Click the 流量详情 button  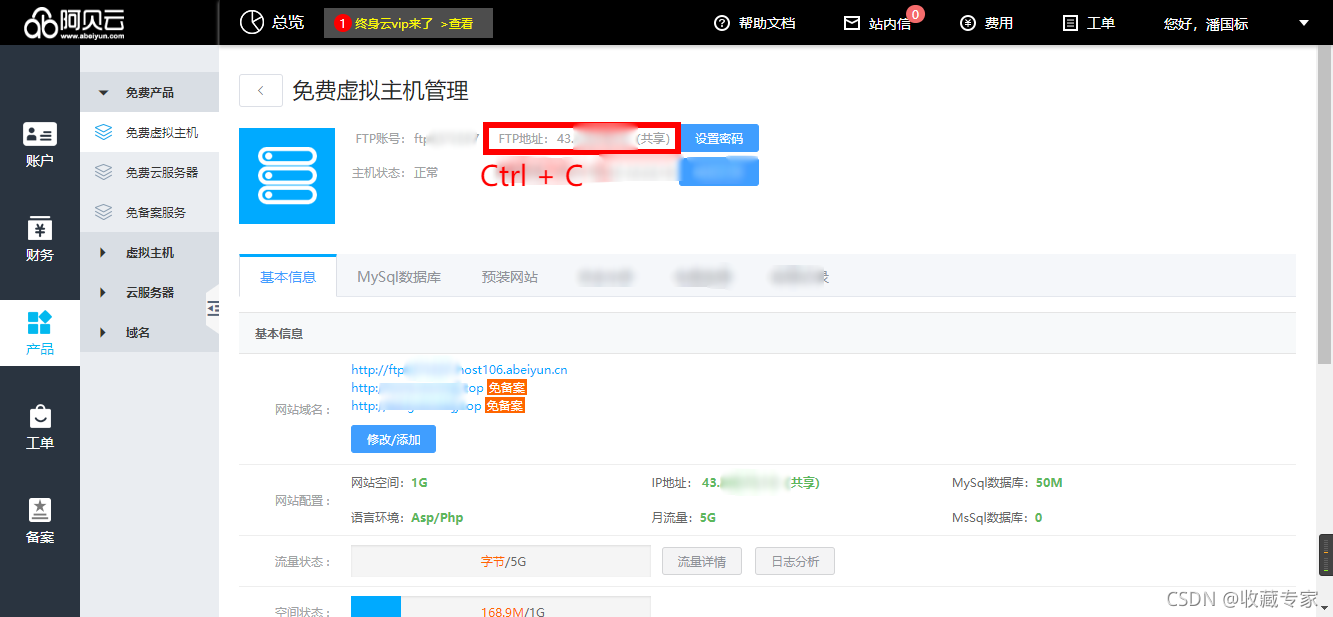(x=701, y=561)
